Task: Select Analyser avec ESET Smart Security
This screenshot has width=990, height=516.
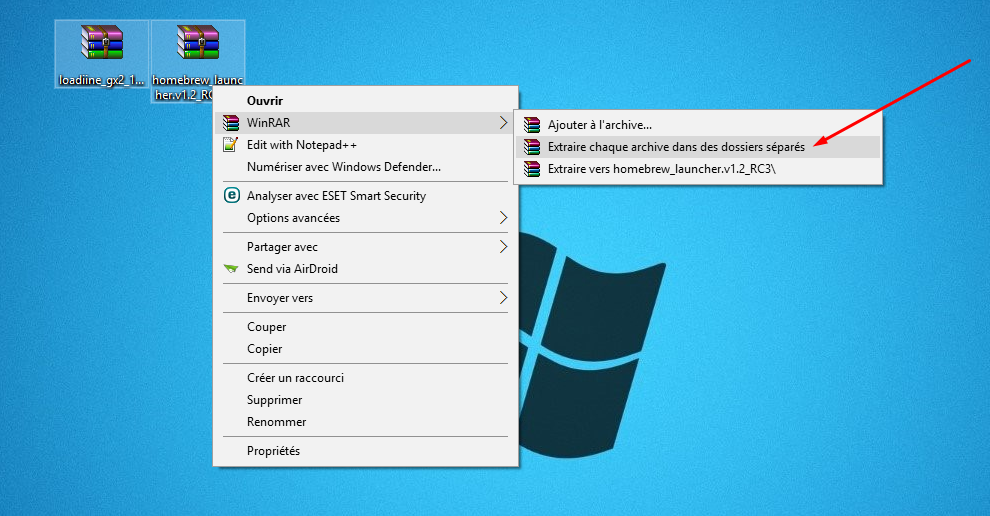Action: pos(365,196)
